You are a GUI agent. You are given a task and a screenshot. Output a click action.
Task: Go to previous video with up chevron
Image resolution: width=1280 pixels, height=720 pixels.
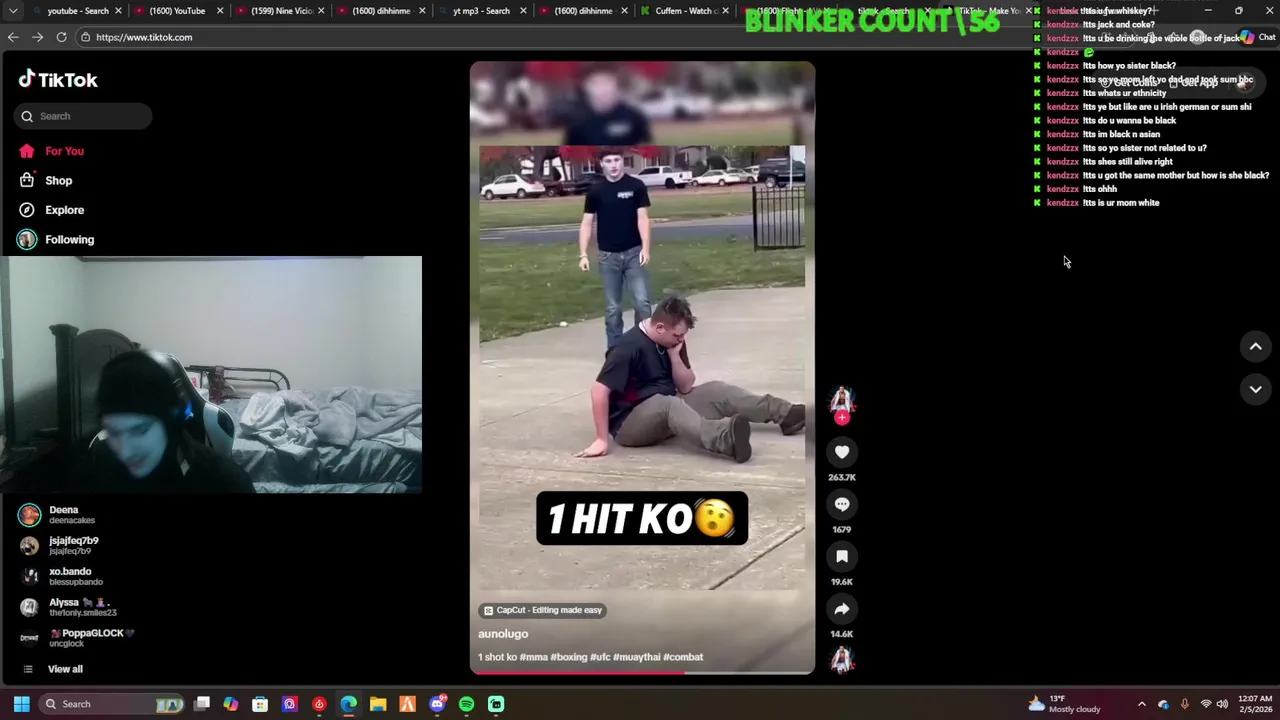point(1256,346)
